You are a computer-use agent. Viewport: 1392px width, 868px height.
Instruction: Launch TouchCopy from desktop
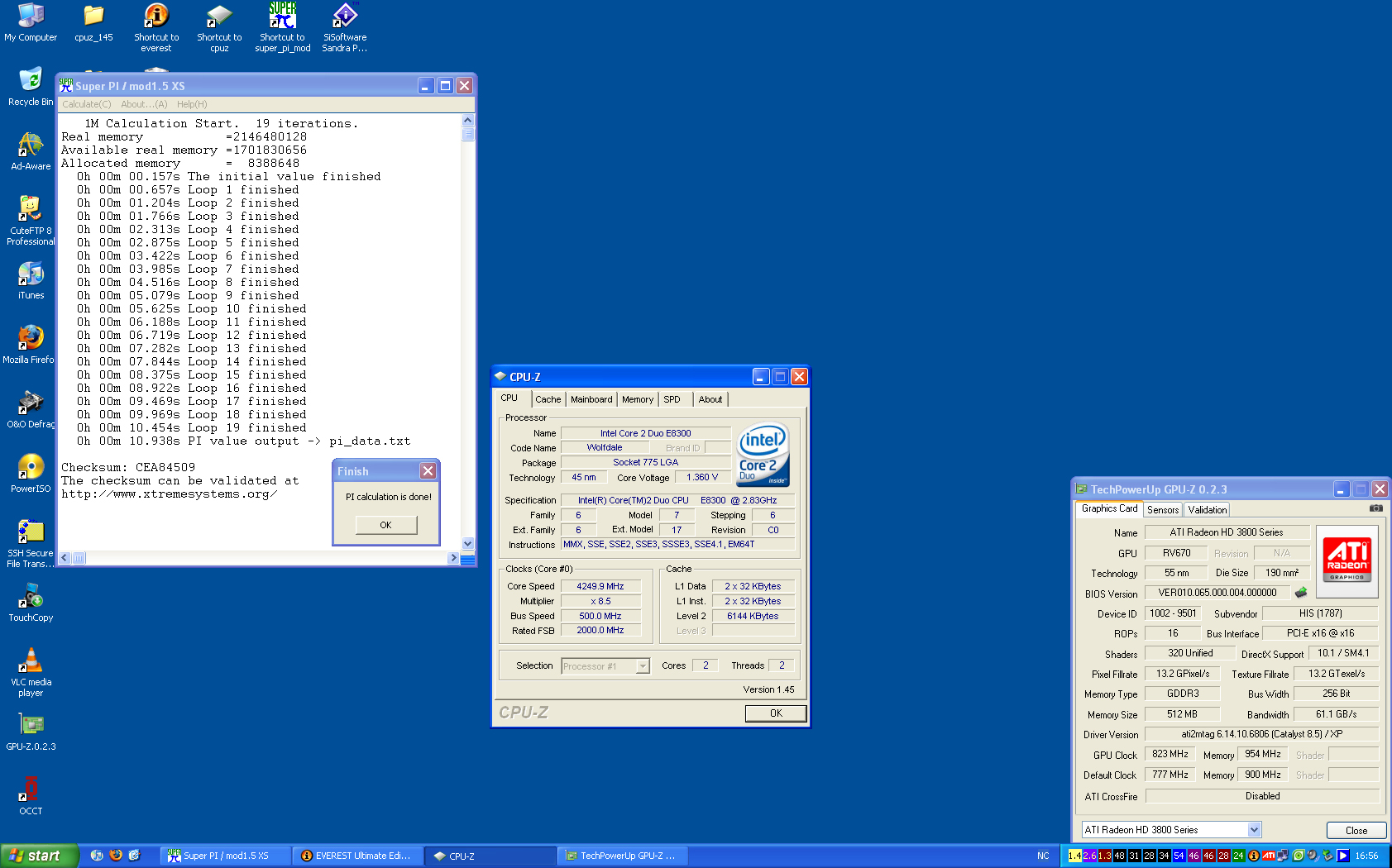[31, 603]
